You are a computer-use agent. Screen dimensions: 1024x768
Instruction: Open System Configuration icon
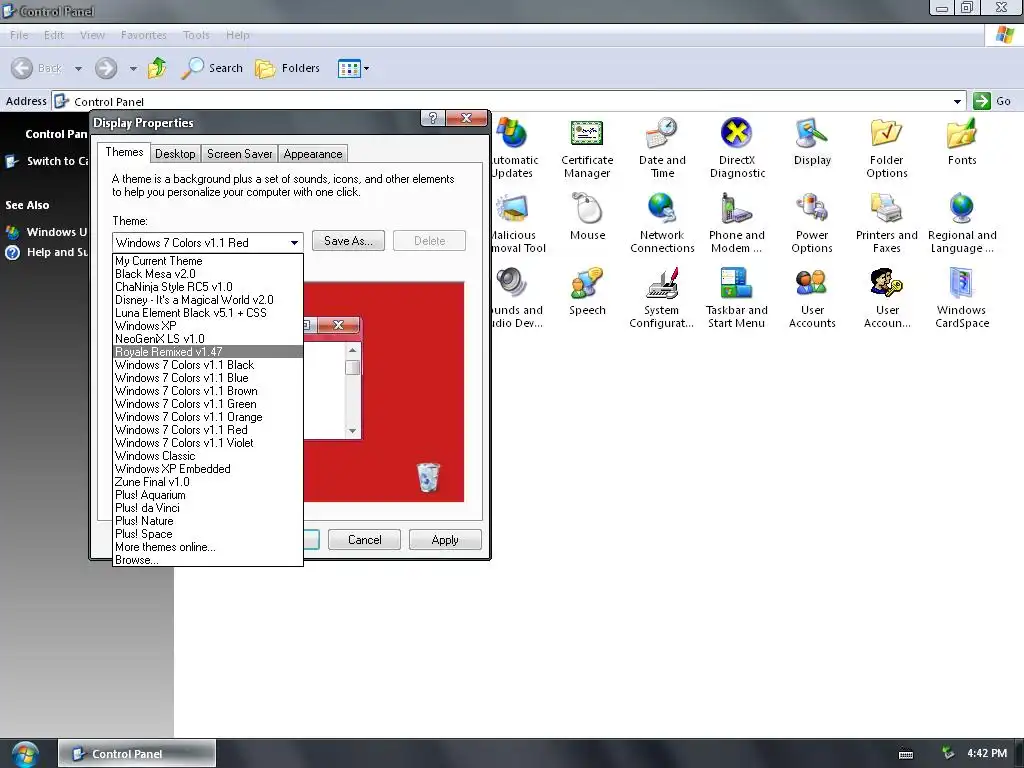[x=662, y=298]
